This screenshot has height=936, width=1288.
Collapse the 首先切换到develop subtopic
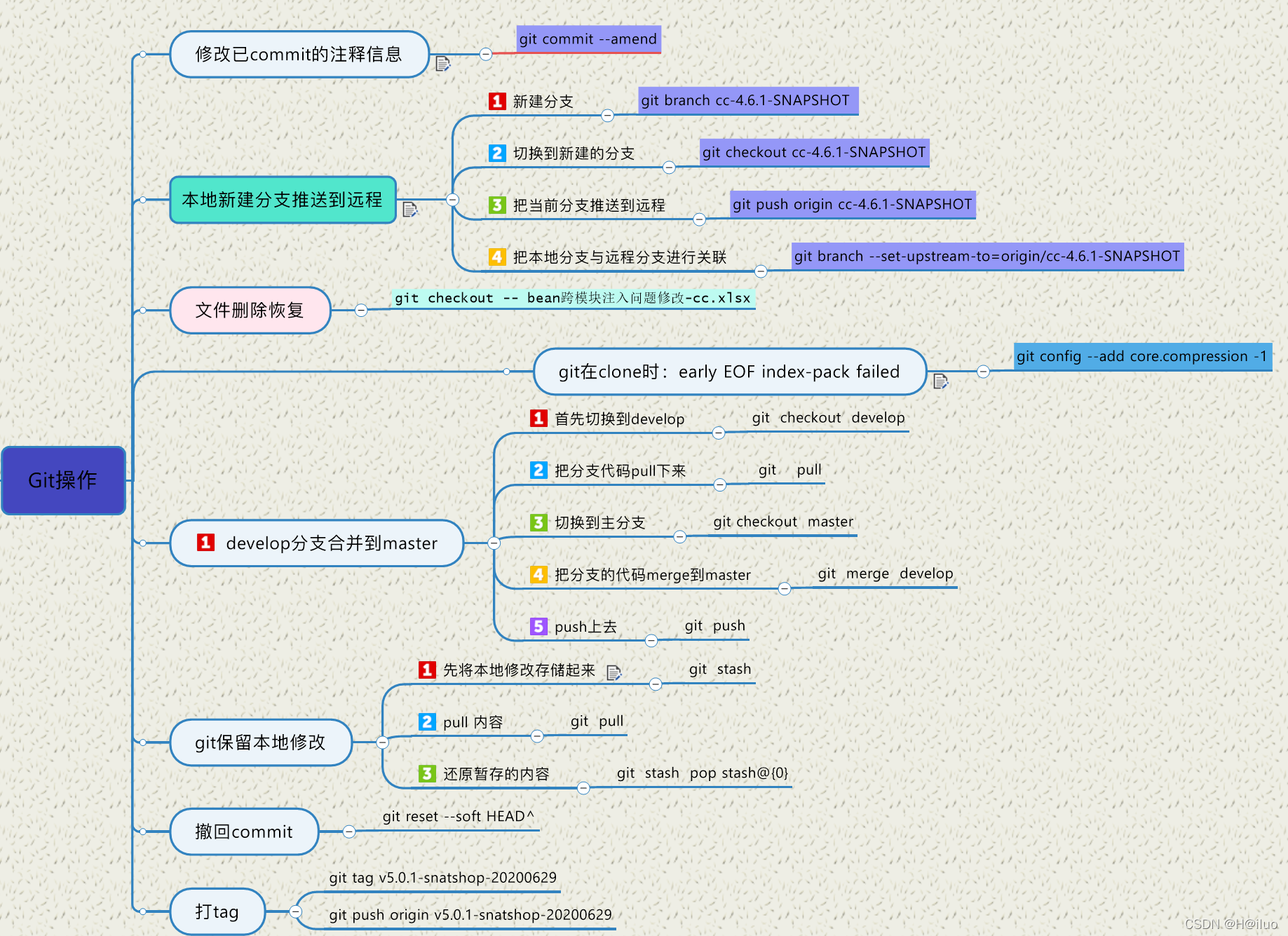[x=719, y=433]
